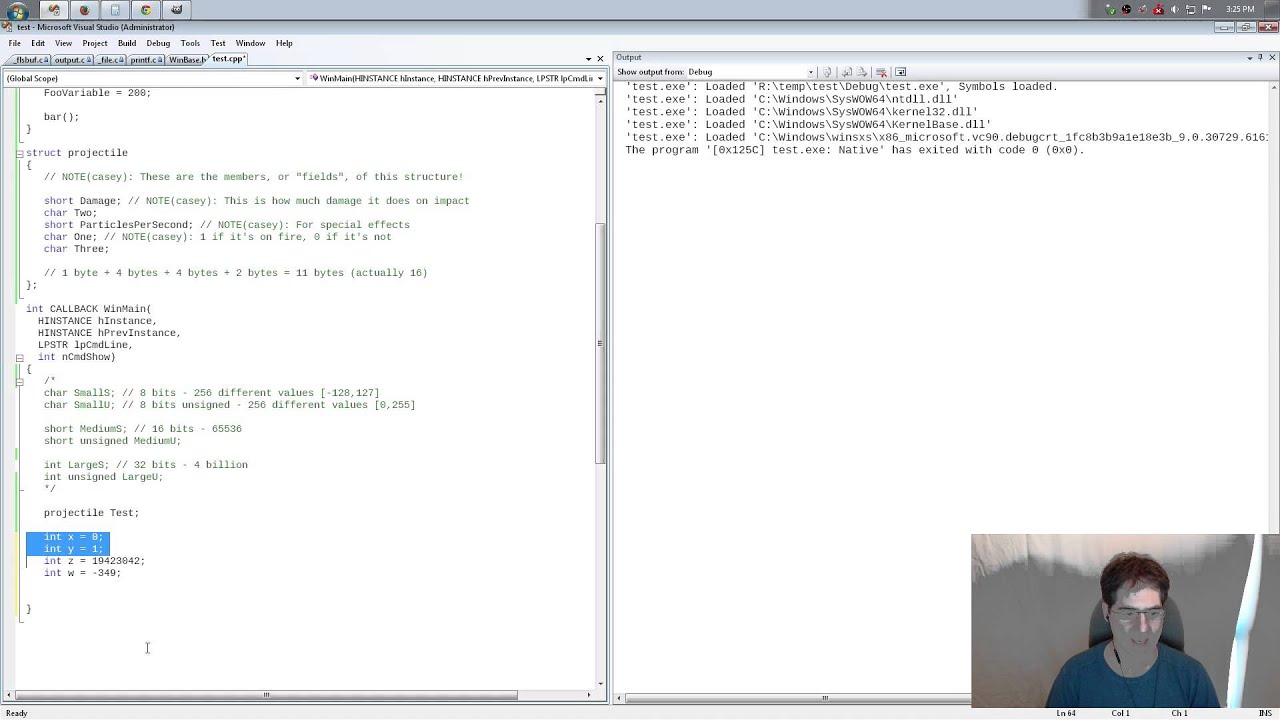Click the kernel32.dll loaded output line
This screenshot has width=1280, height=720.
click(x=801, y=112)
